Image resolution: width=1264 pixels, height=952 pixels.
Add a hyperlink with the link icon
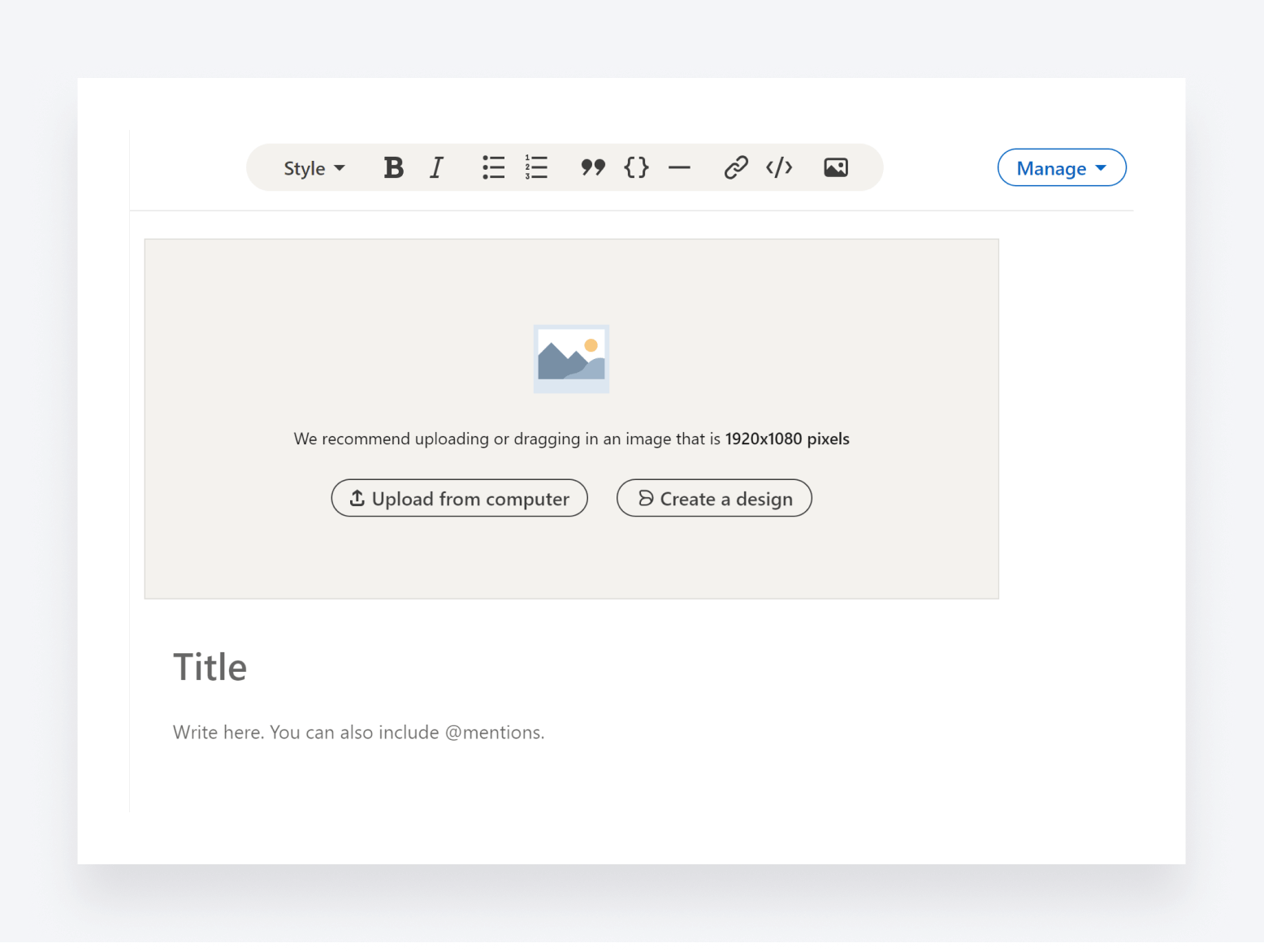(736, 168)
